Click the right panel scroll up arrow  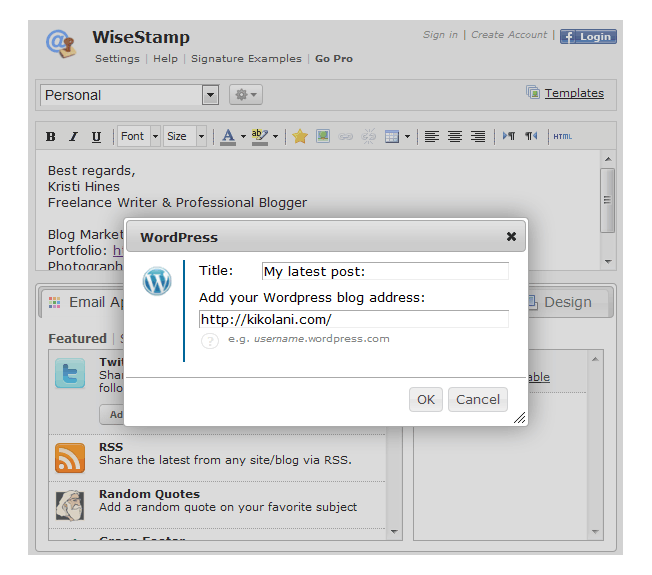(595, 359)
